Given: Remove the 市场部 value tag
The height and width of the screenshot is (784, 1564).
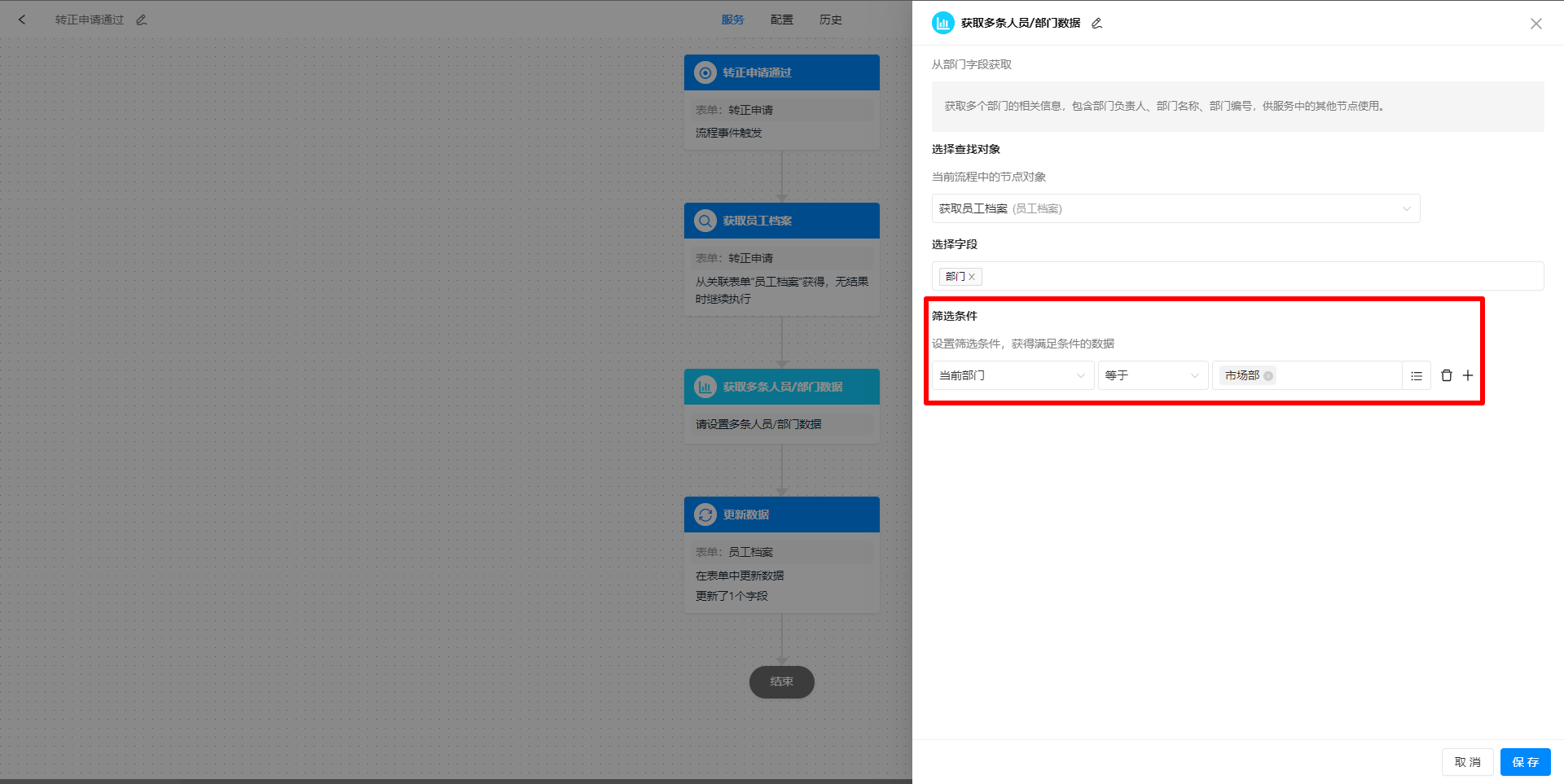Looking at the screenshot, I should (1270, 376).
